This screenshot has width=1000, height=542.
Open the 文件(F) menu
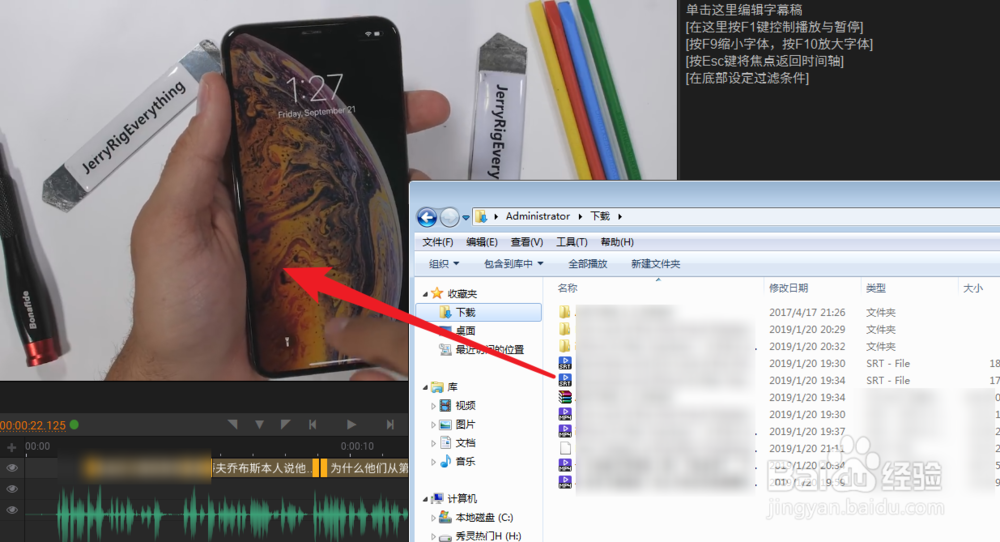pyautogui.click(x=438, y=242)
